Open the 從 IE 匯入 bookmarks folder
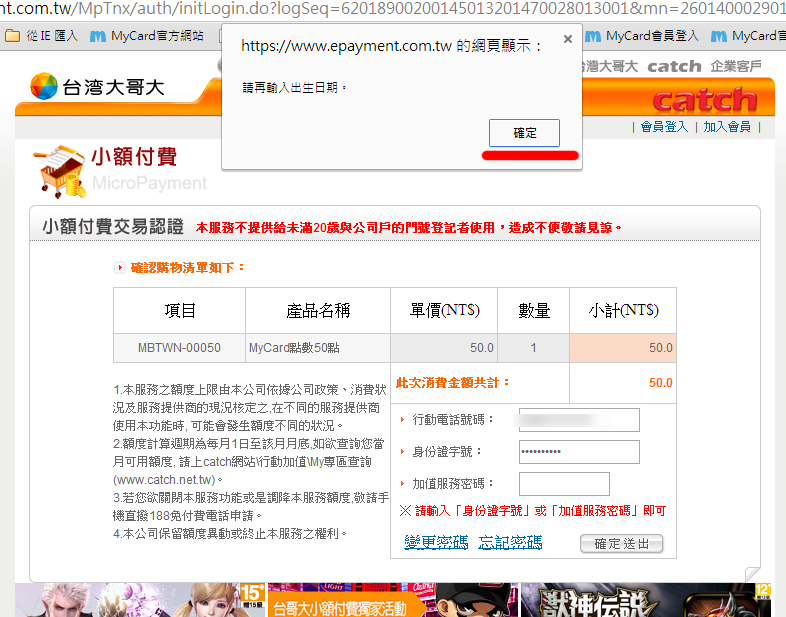This screenshot has height=617, width=786. click(x=41, y=36)
